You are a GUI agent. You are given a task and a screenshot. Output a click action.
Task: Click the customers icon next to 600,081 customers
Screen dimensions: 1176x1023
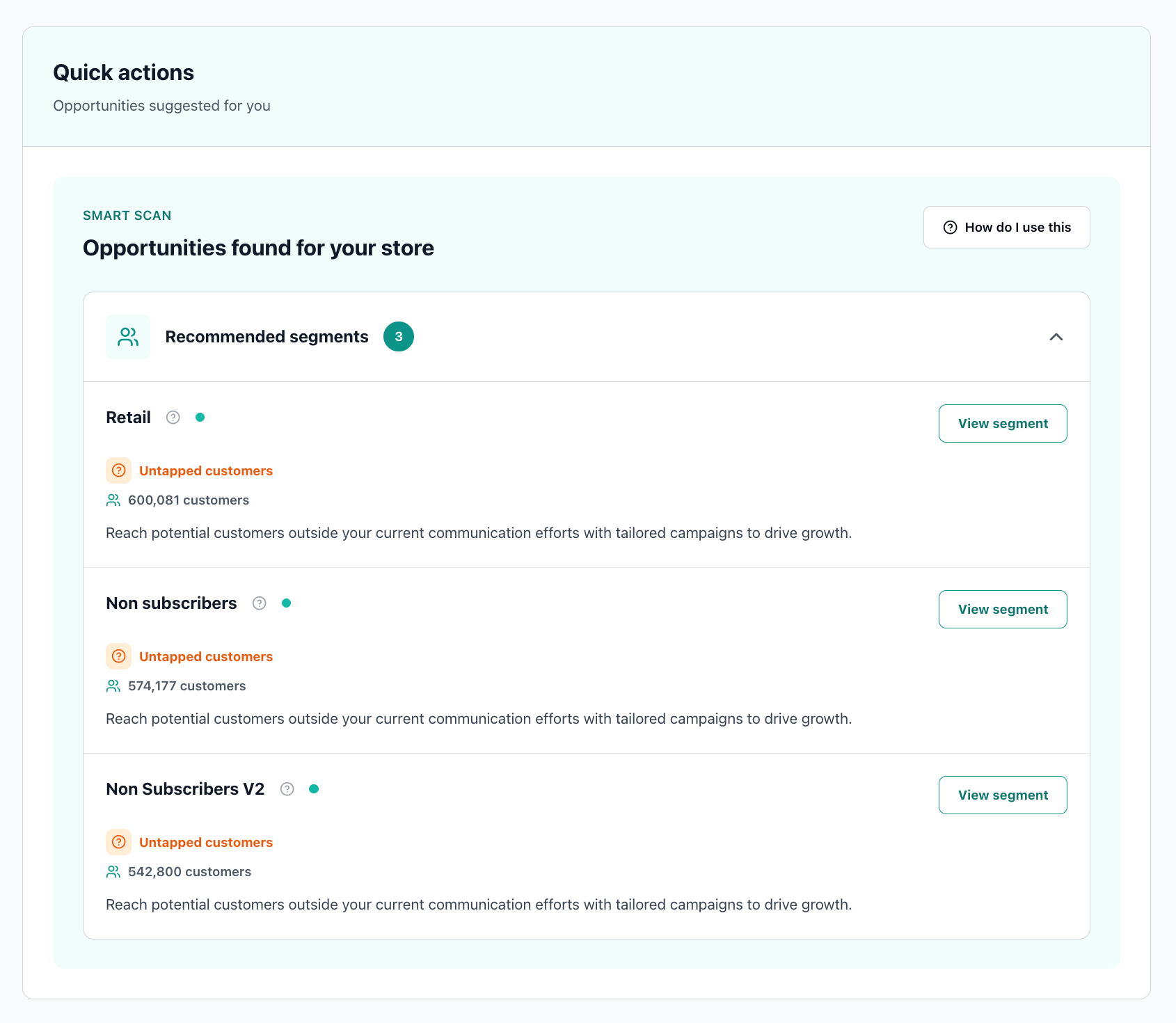(x=113, y=500)
